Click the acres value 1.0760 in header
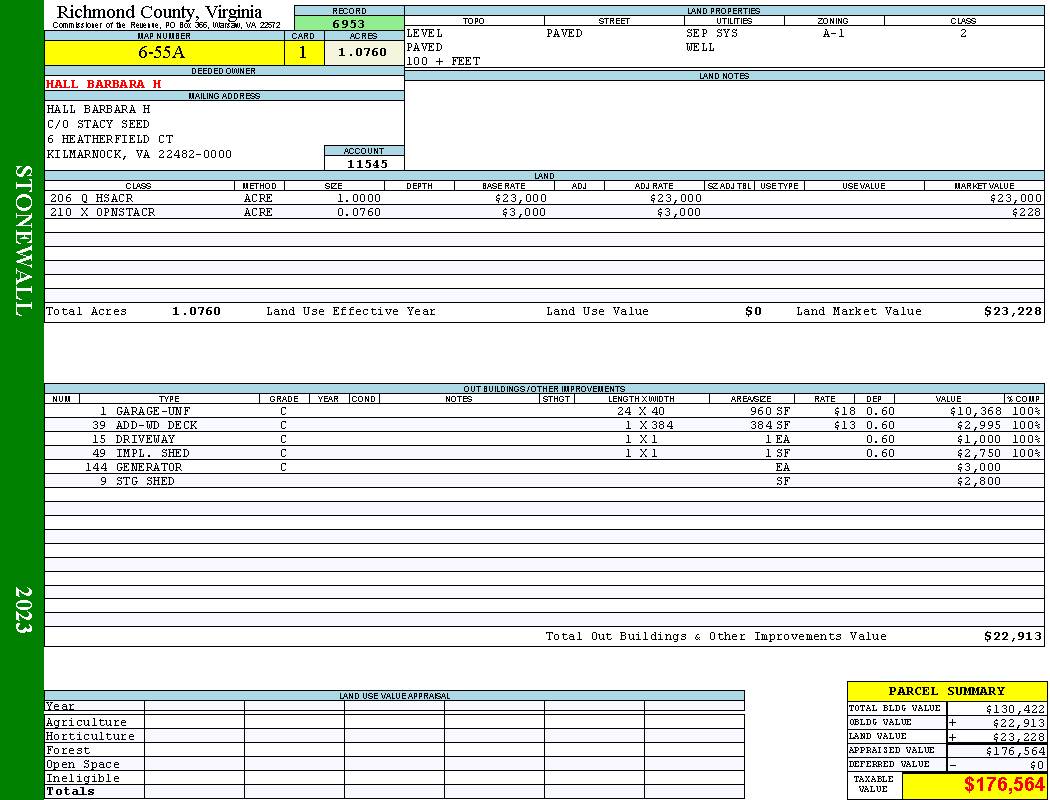Screen dimensions: 1050x800 pos(362,52)
